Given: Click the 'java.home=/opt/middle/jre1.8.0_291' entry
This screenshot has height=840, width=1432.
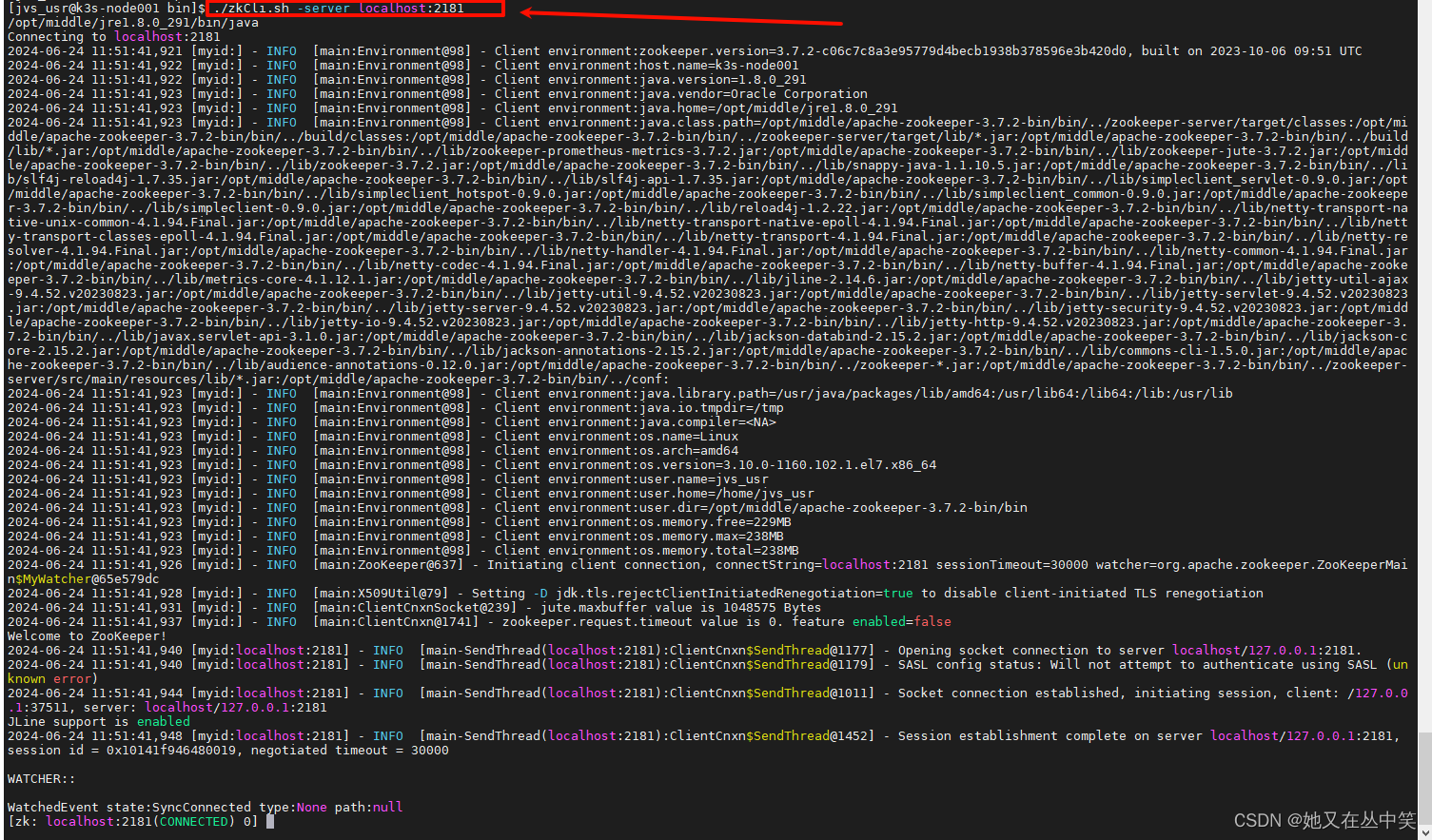Looking at the screenshot, I should pyautogui.click(x=769, y=107).
